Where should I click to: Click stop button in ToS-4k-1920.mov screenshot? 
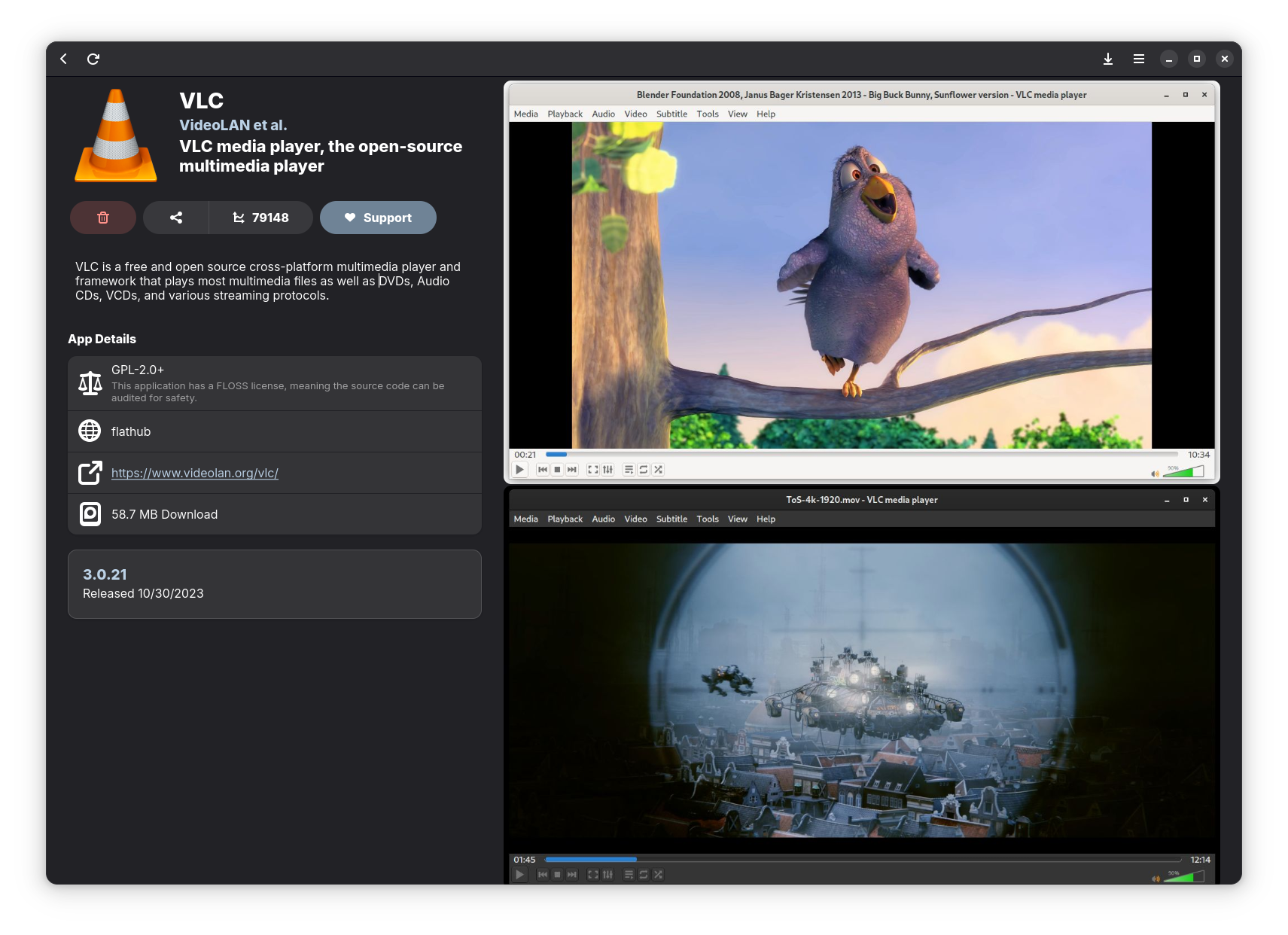point(558,875)
